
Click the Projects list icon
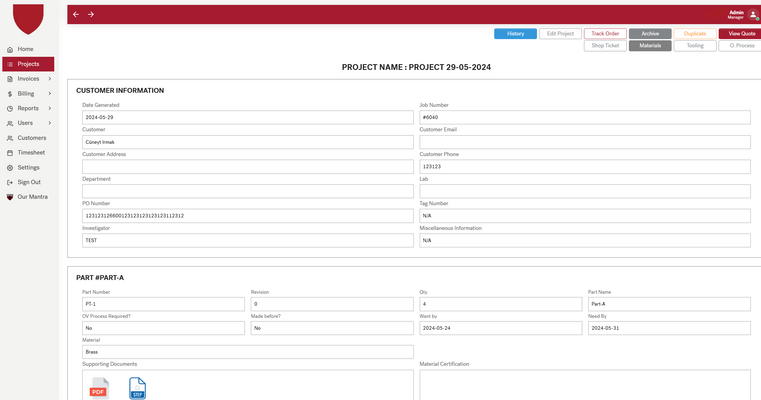(10, 64)
